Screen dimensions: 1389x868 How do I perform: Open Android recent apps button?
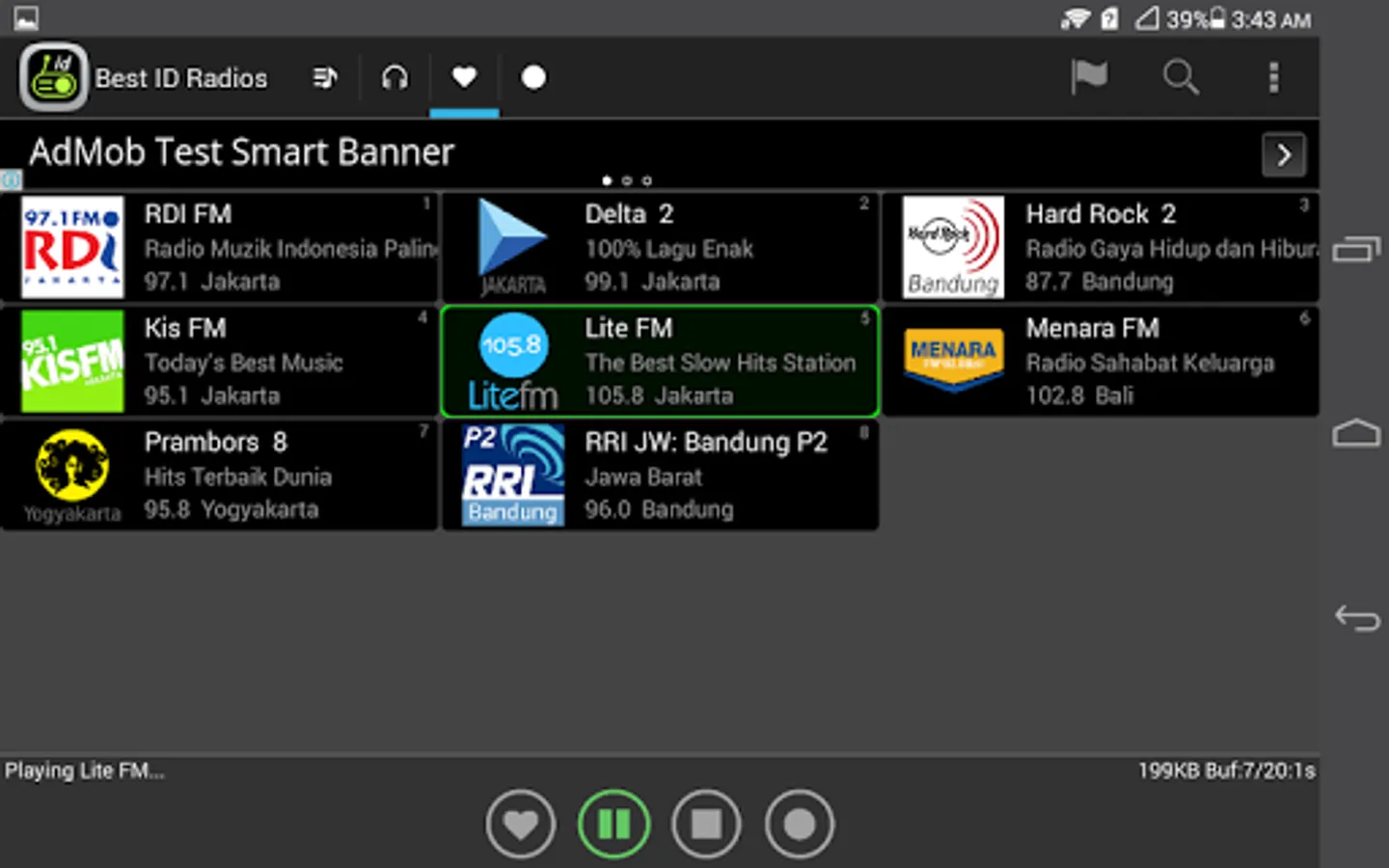1356,250
